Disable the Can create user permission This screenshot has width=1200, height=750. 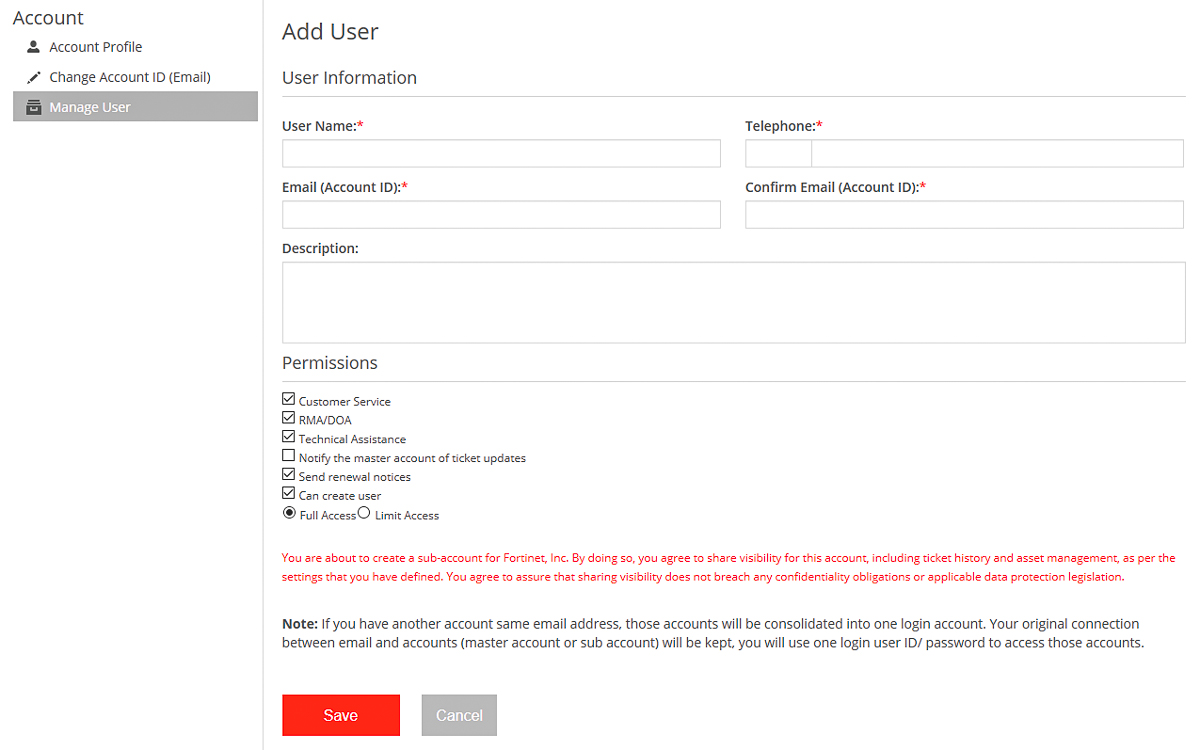288,493
